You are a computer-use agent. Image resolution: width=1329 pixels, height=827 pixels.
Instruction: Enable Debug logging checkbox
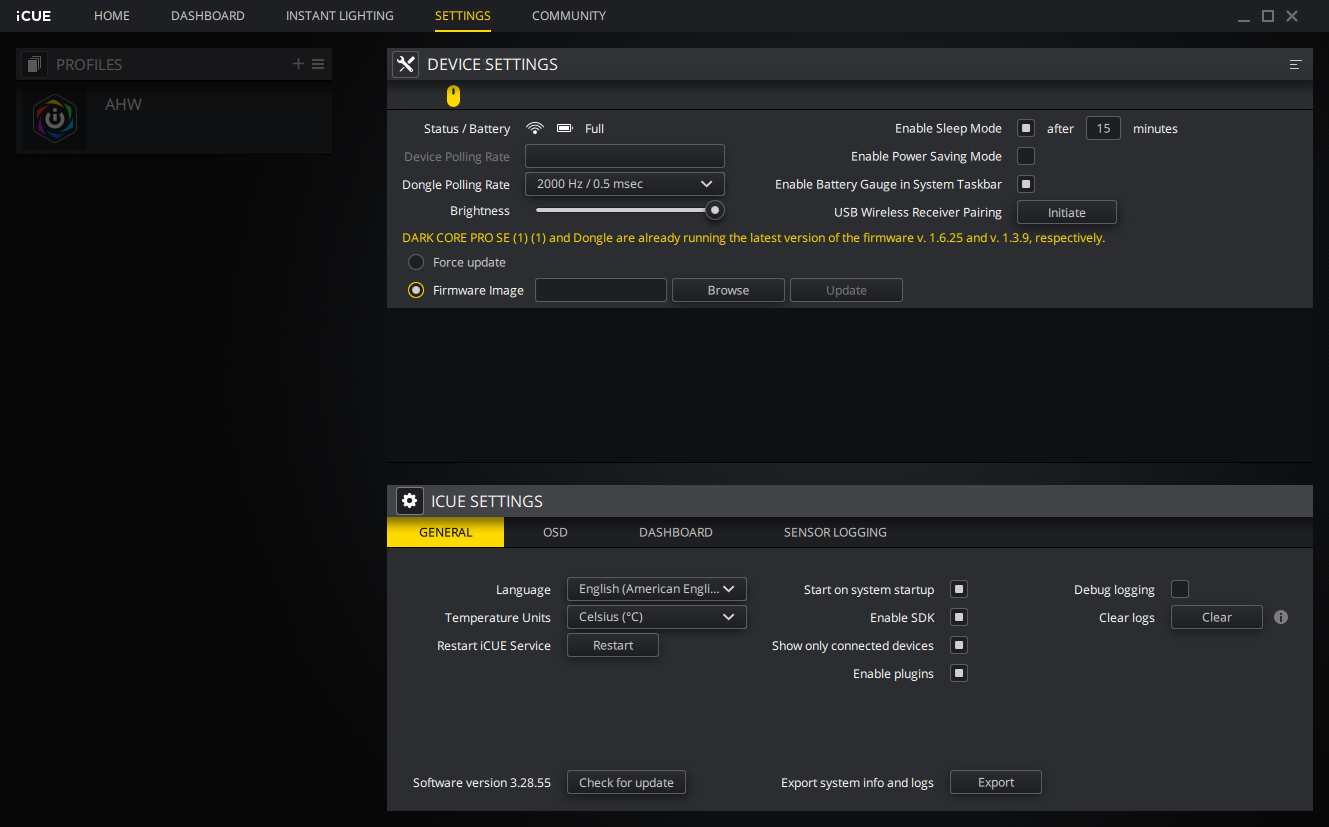pos(1180,589)
